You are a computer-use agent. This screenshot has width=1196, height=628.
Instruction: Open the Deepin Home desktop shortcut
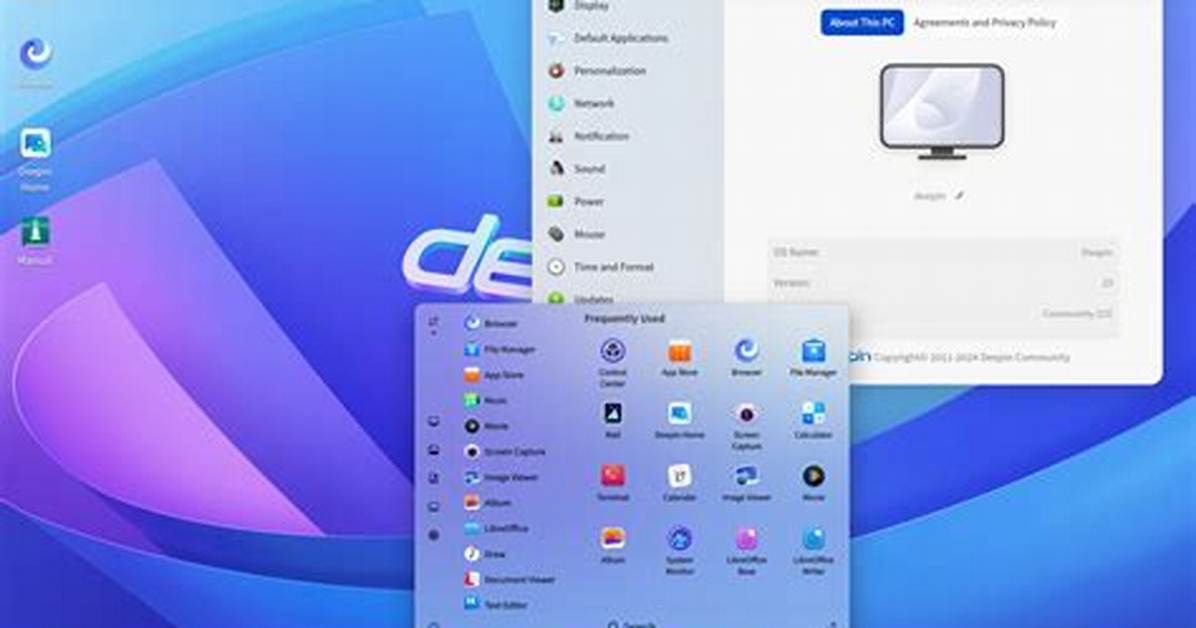35,145
